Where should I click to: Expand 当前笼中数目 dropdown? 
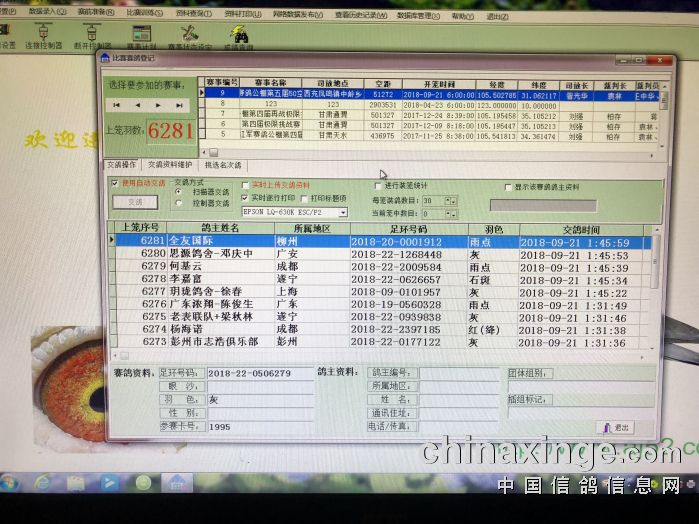(x=452, y=212)
